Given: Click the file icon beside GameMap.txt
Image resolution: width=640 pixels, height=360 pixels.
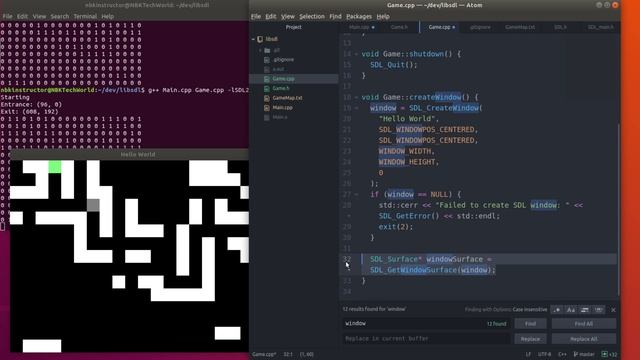Looking at the screenshot, I should click(x=267, y=98).
